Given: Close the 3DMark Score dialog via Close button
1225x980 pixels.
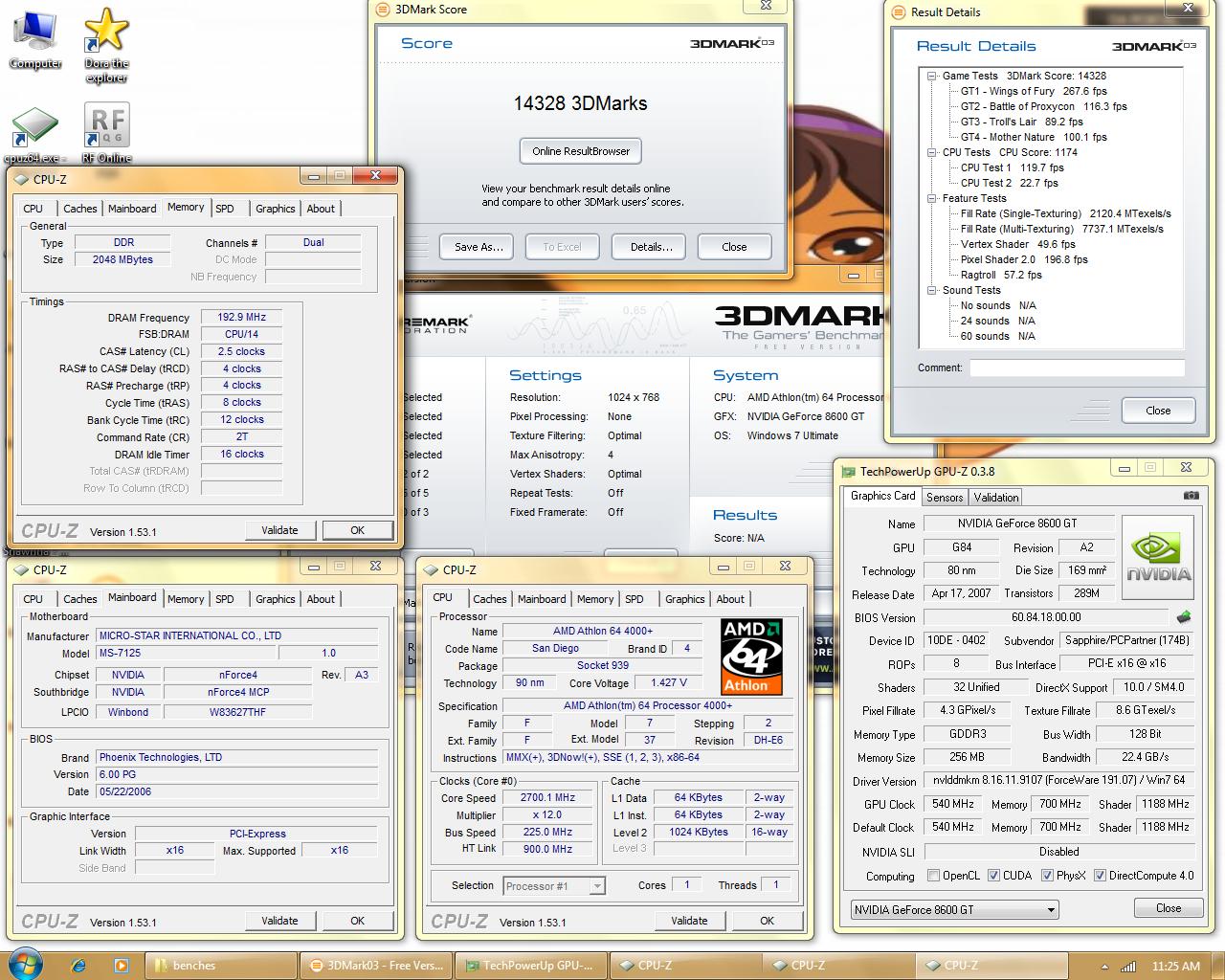Looking at the screenshot, I should pos(734,247).
